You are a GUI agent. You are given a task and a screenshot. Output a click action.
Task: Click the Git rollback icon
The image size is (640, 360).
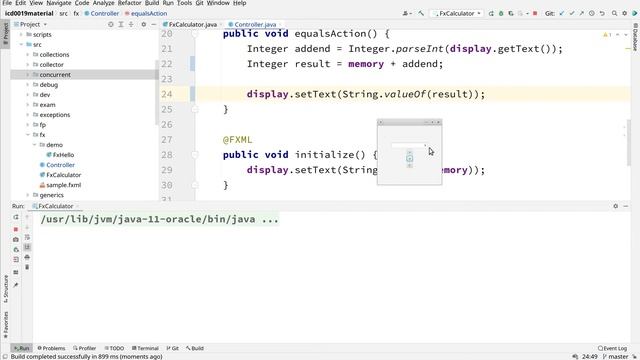click(602, 13)
